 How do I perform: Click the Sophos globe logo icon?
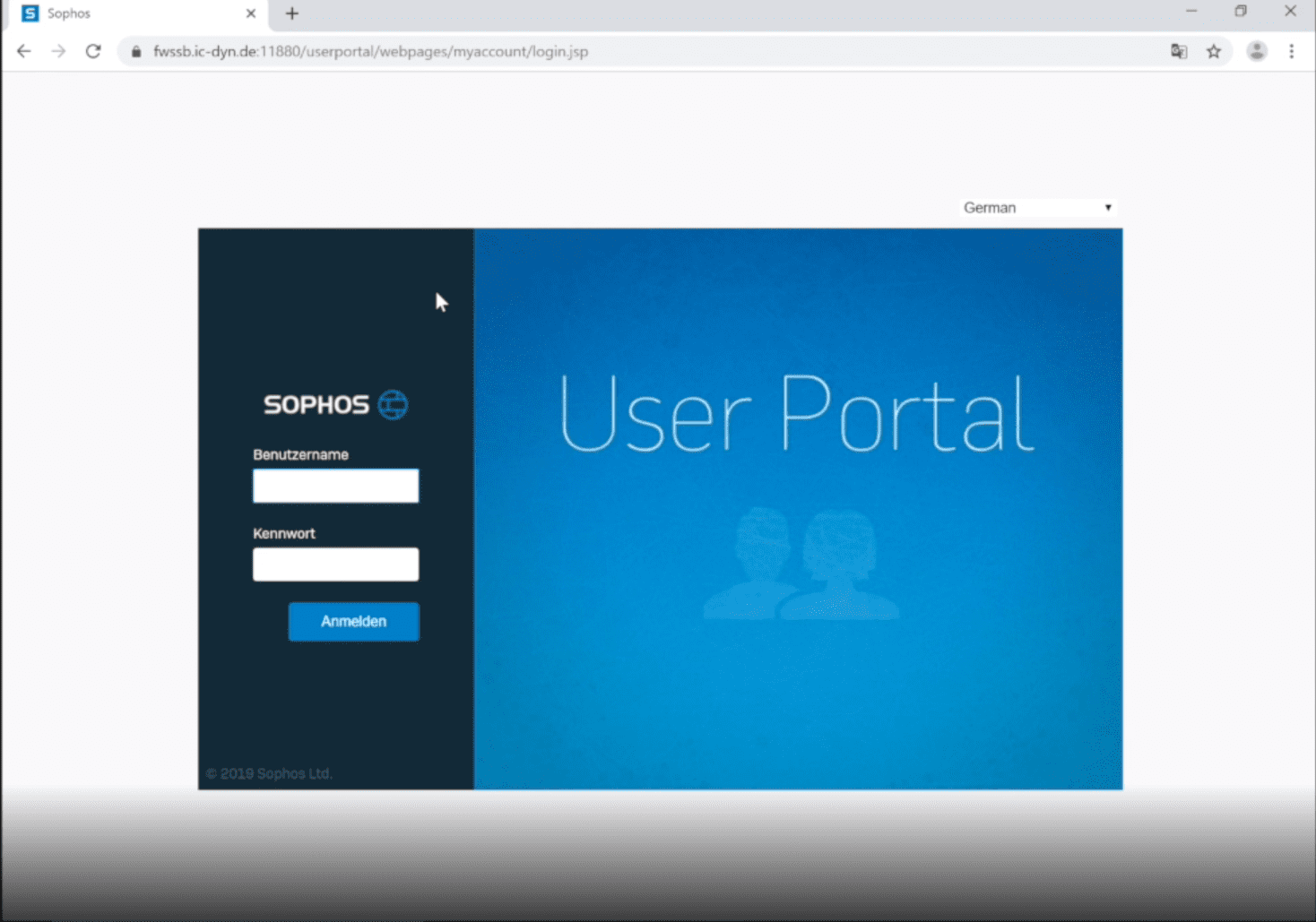coord(393,405)
